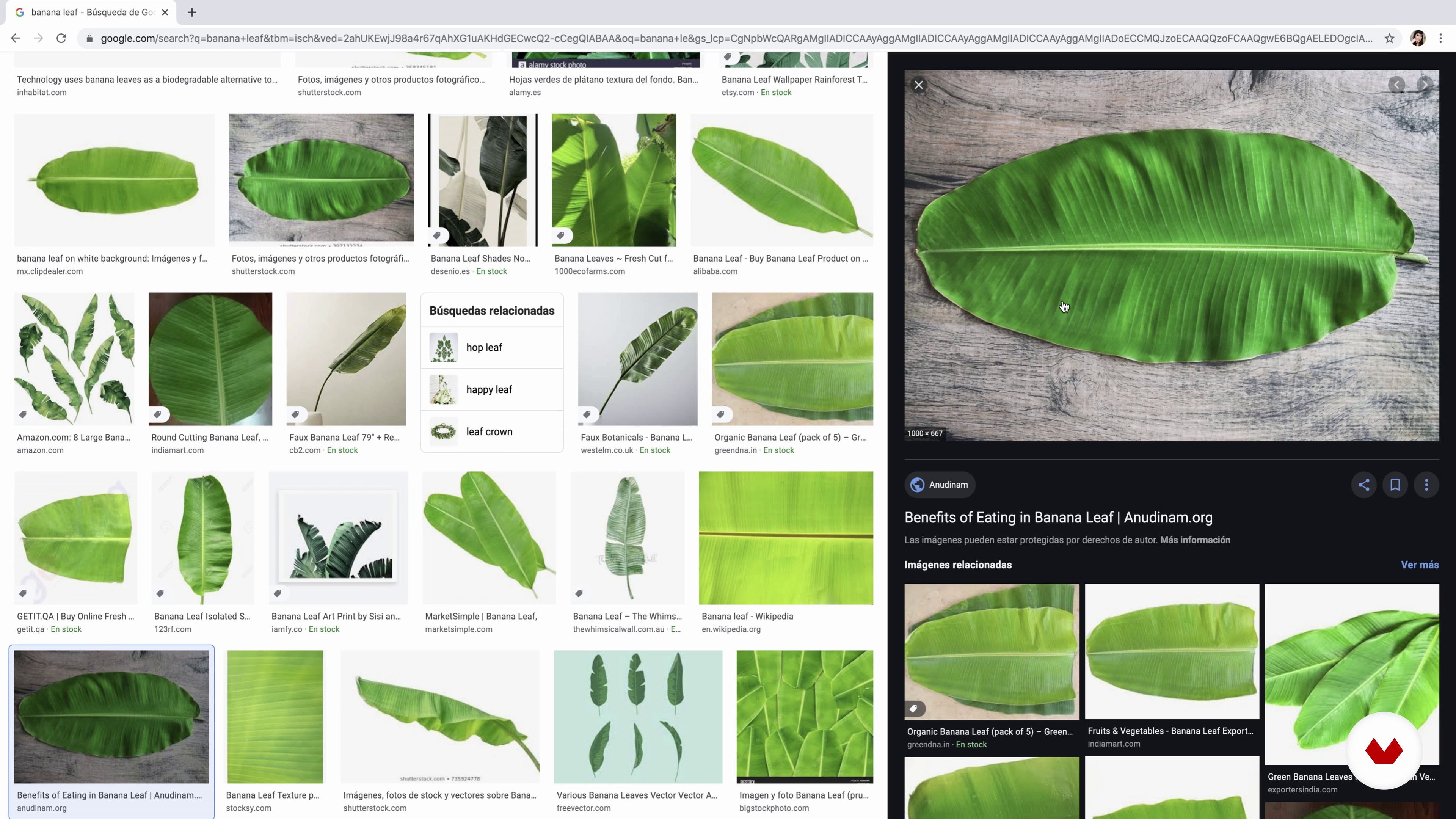1456x819 pixels.
Task: Click 'Más información' copyright link
Action: point(1195,540)
